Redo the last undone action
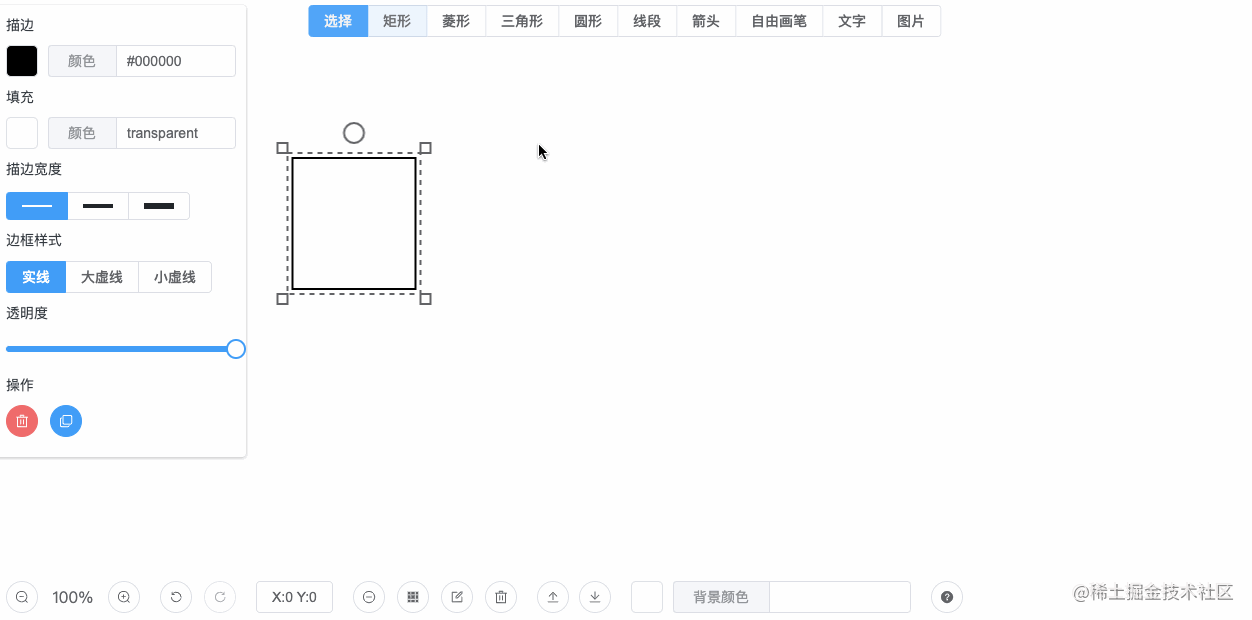The height and width of the screenshot is (620, 1252). tap(220, 597)
